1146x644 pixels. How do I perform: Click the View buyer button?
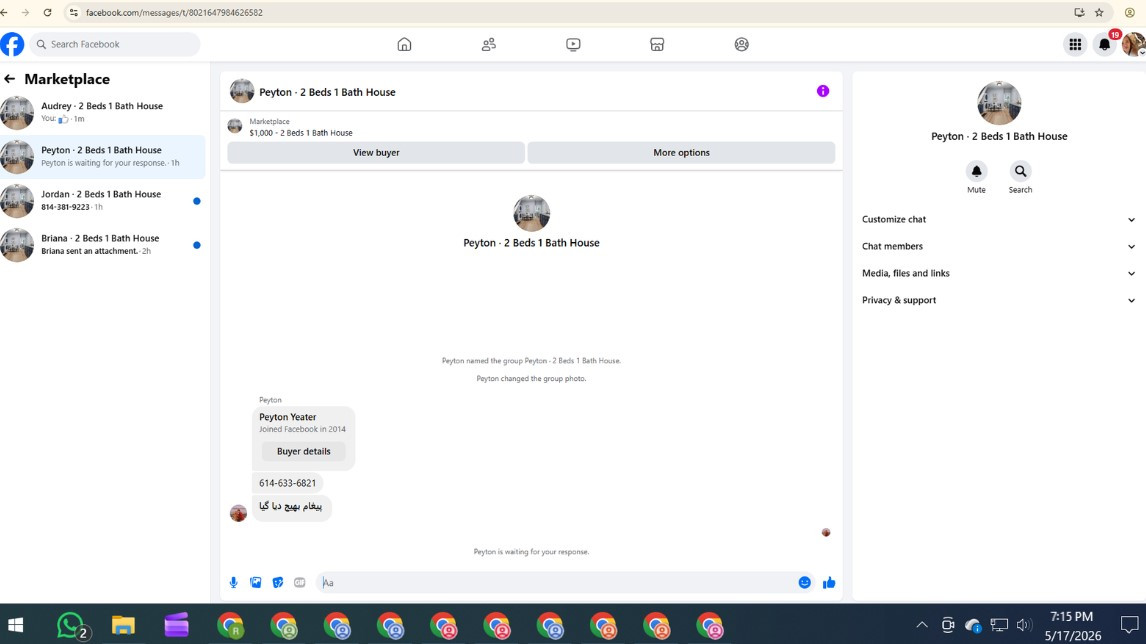(x=376, y=153)
